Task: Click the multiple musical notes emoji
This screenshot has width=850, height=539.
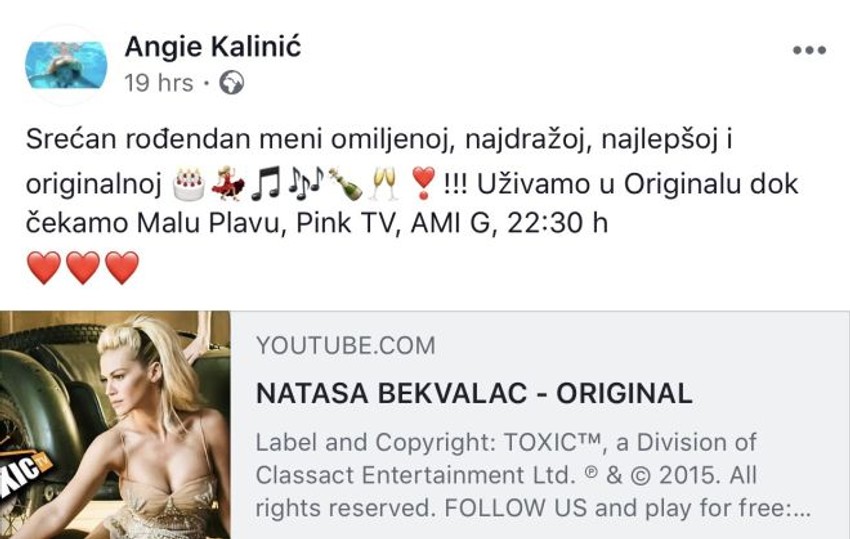Action: (x=305, y=183)
